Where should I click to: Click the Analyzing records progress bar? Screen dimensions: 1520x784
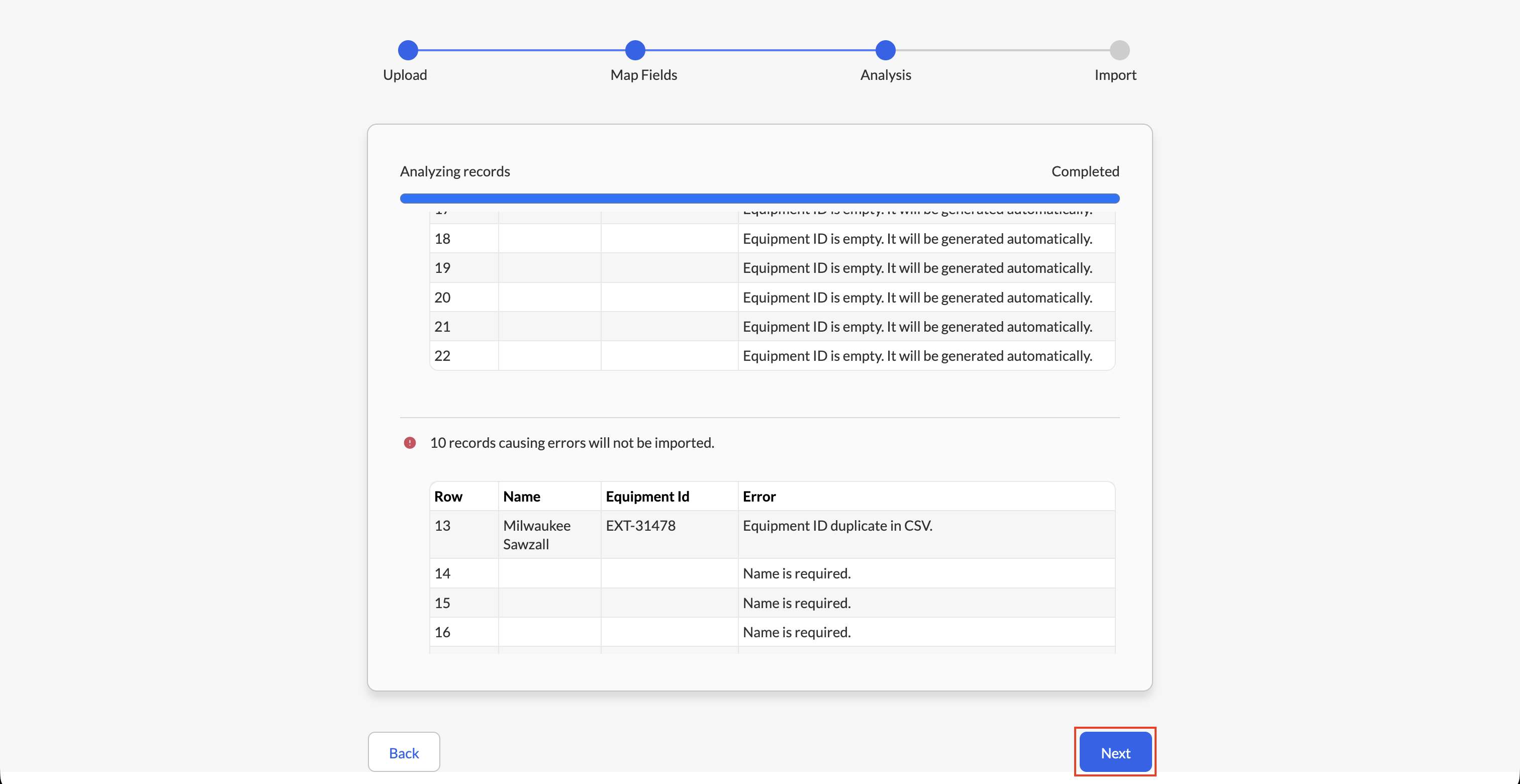click(759, 198)
